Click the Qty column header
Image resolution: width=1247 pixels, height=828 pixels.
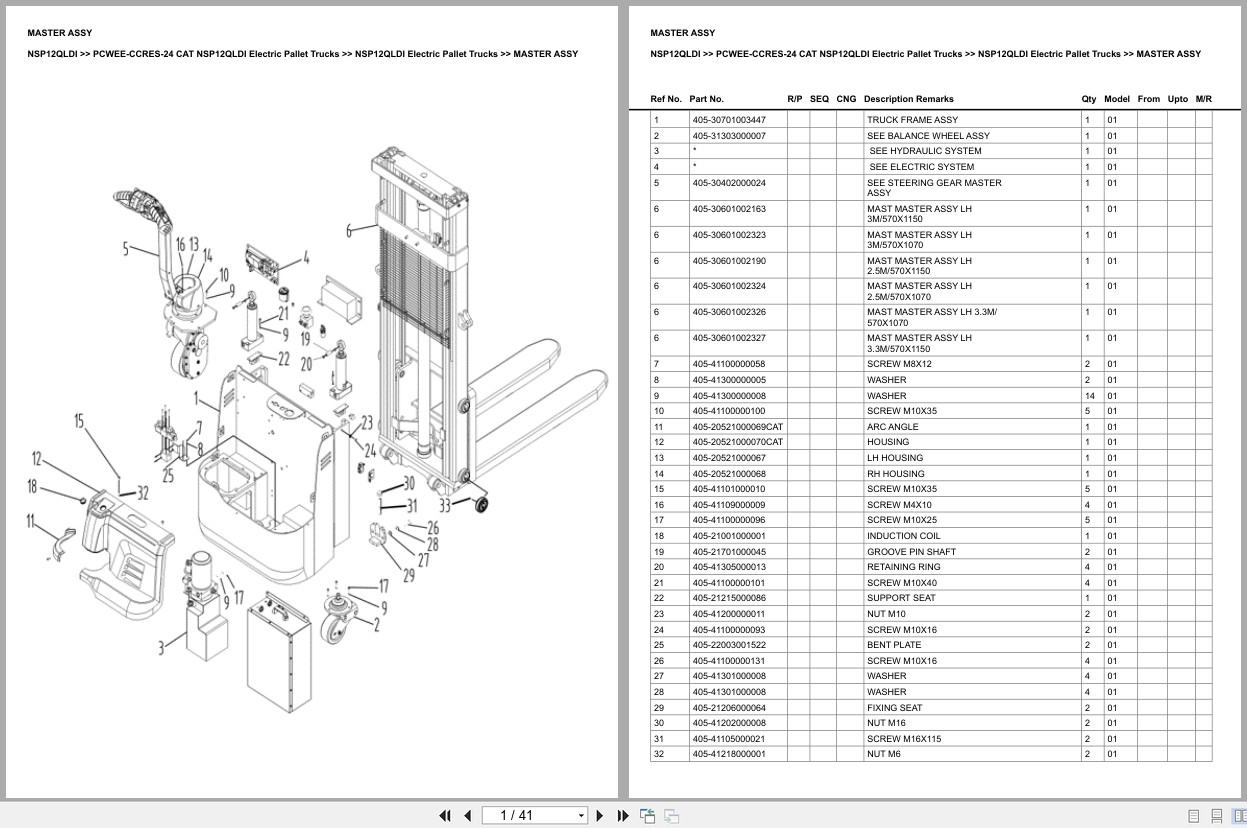[1088, 99]
